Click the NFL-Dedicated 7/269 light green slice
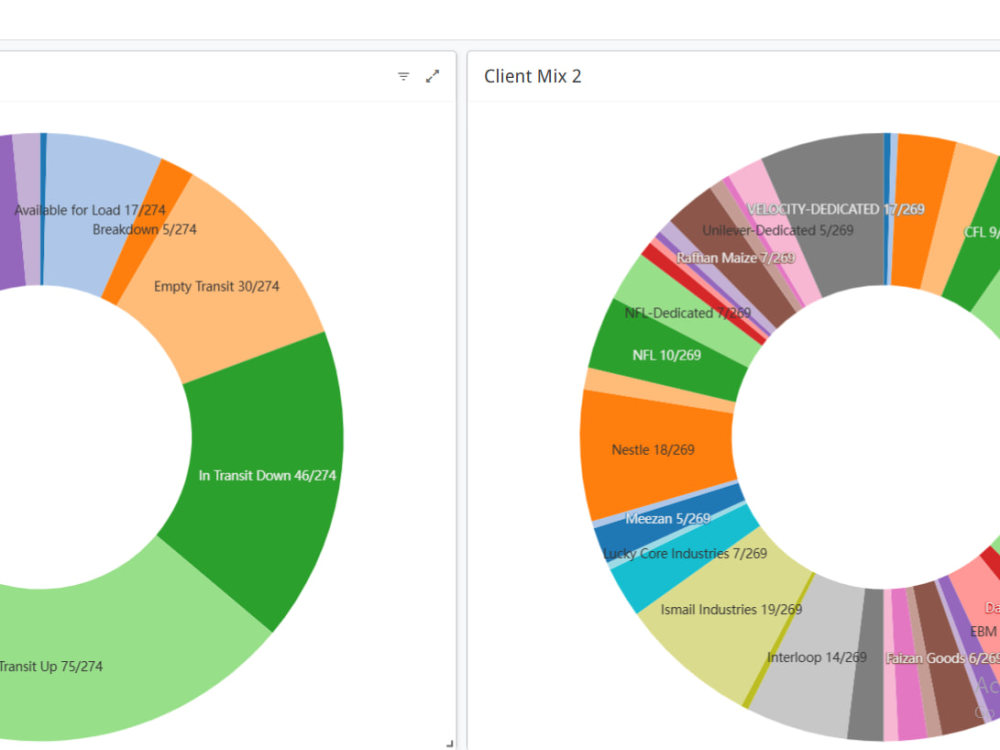 point(688,313)
